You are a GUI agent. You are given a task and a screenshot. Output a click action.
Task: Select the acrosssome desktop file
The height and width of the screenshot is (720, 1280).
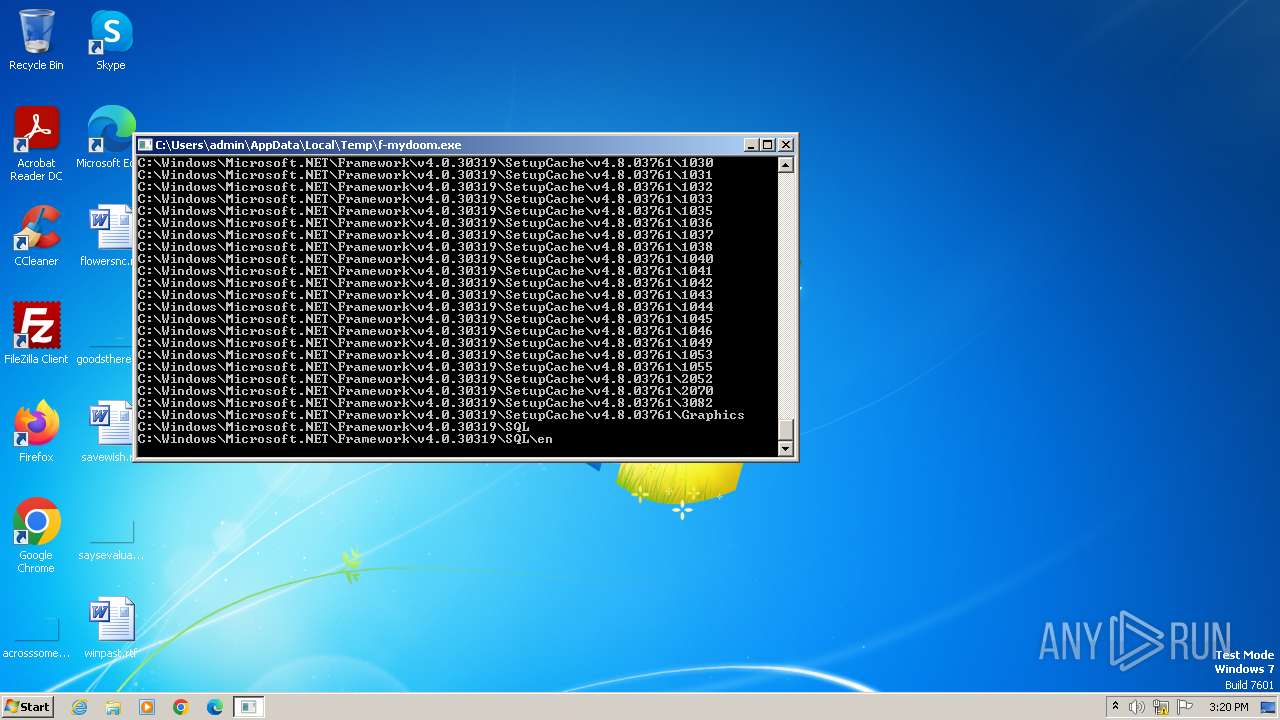pos(36,639)
